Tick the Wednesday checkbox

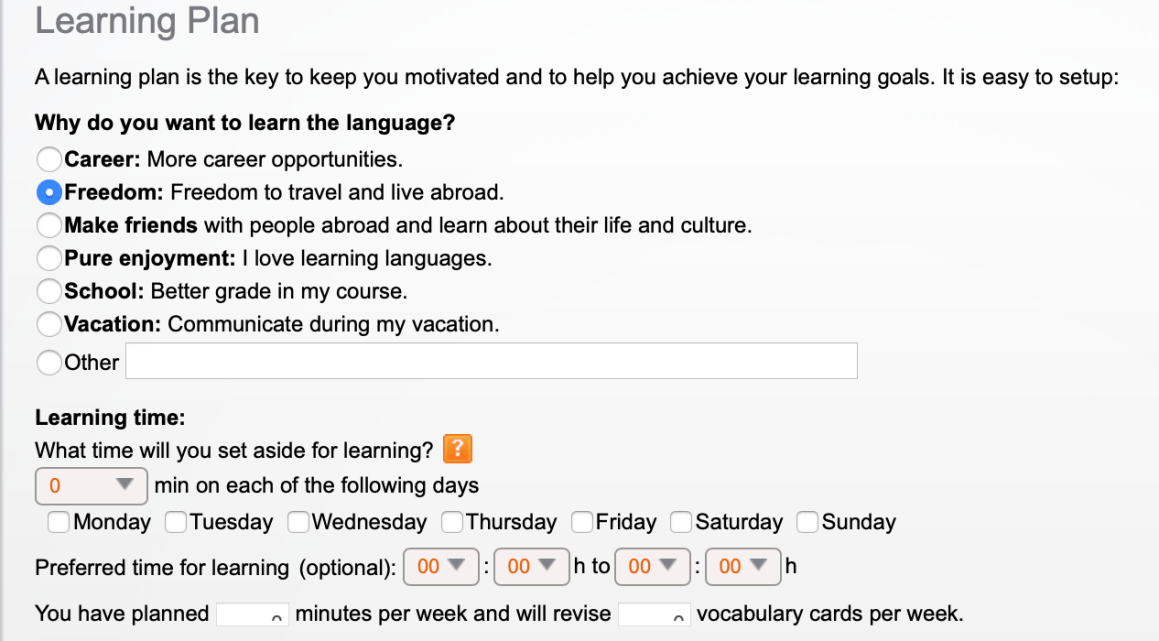(x=298, y=522)
